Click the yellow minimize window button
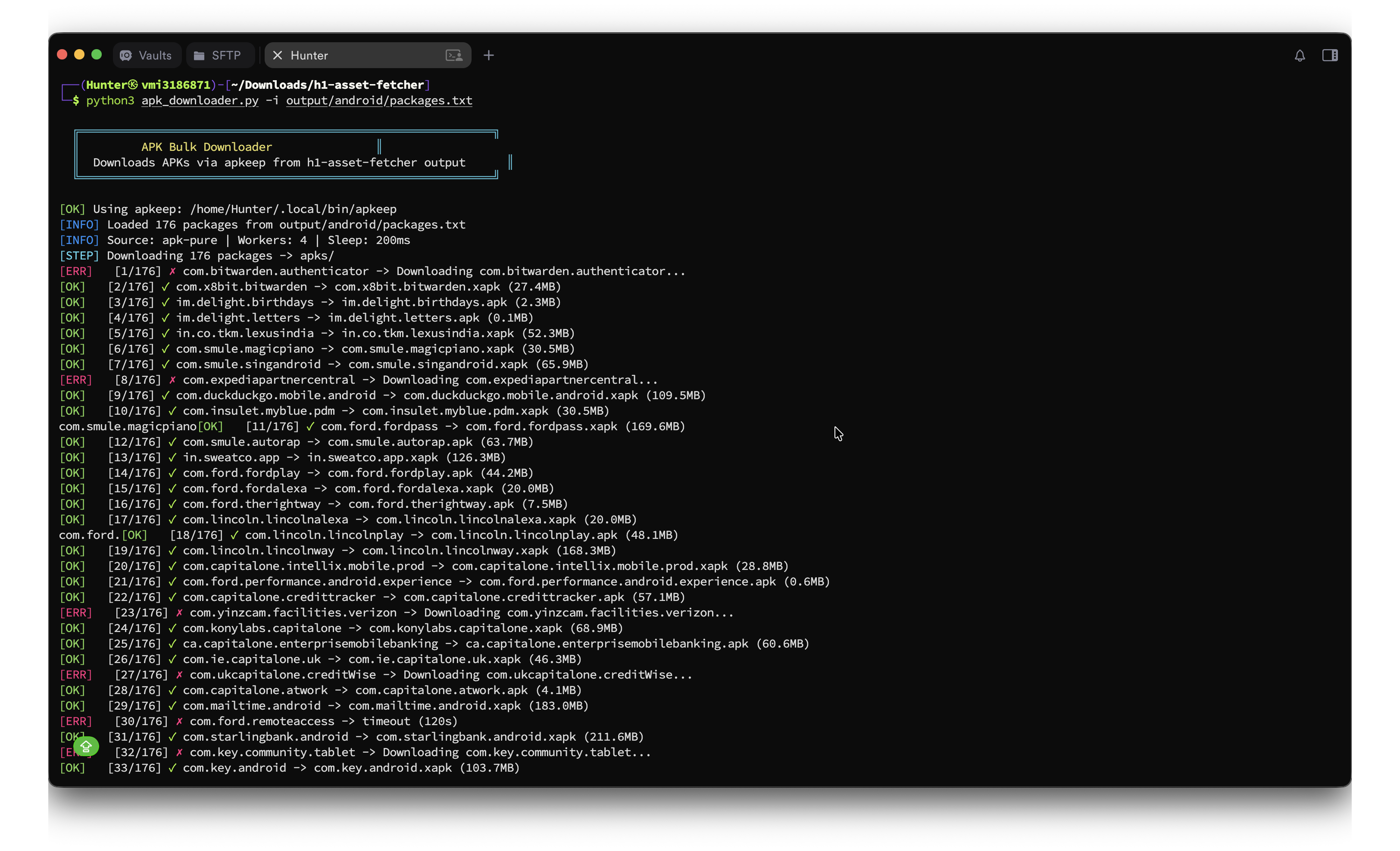This screenshot has height=851, width=1400. (x=80, y=55)
